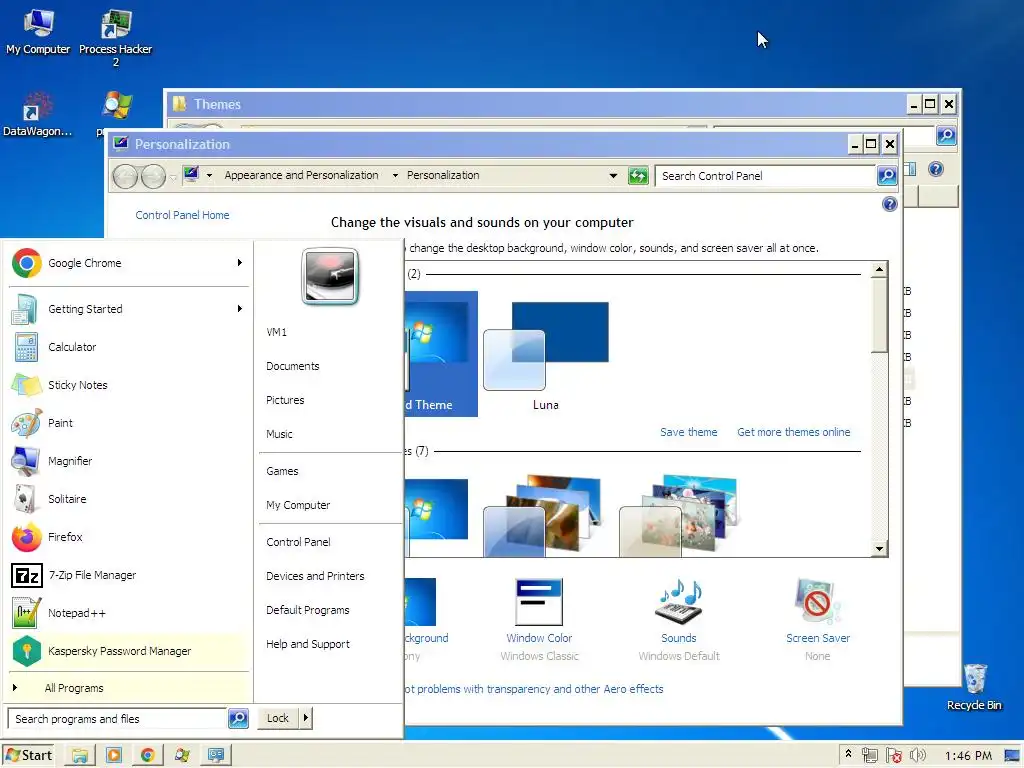Open My Computer desktop icon

38,33
